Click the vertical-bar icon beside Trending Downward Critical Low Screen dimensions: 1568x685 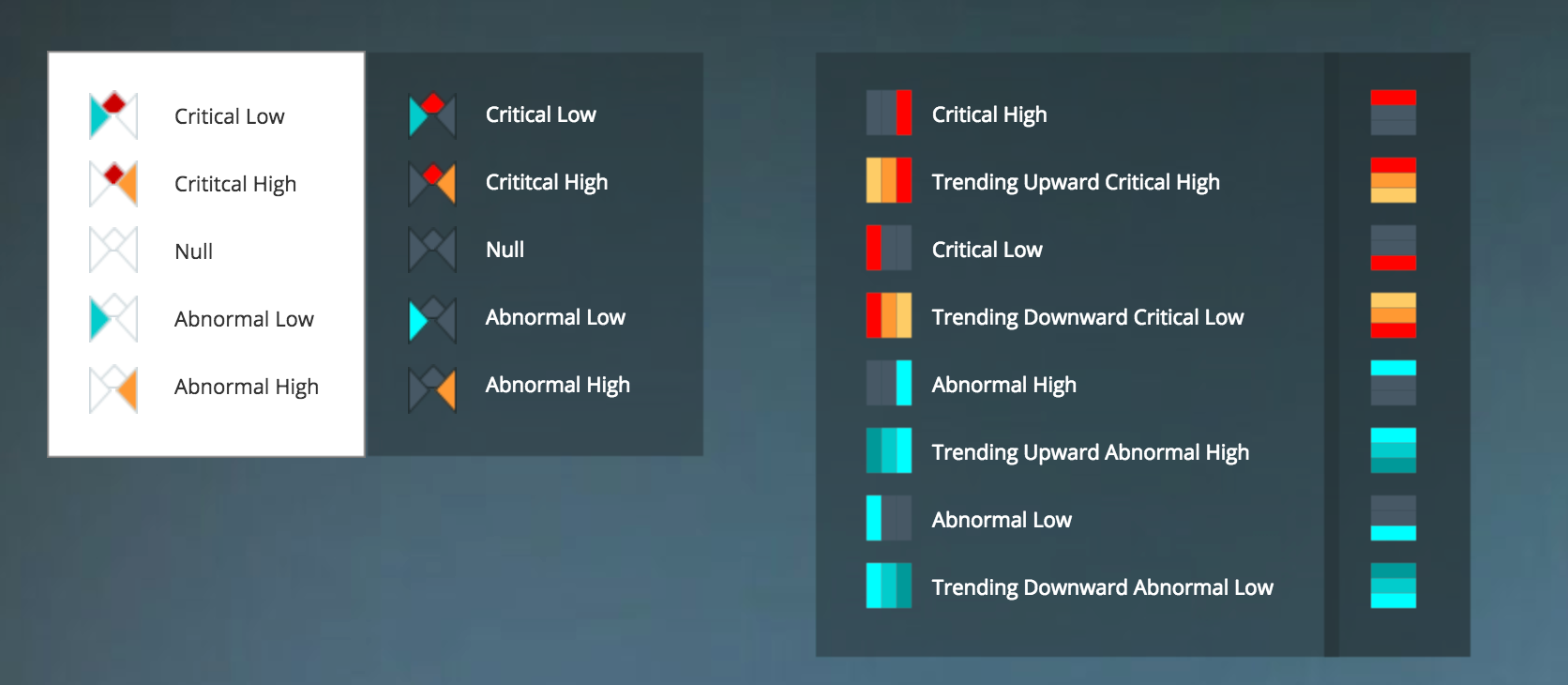[889, 315]
